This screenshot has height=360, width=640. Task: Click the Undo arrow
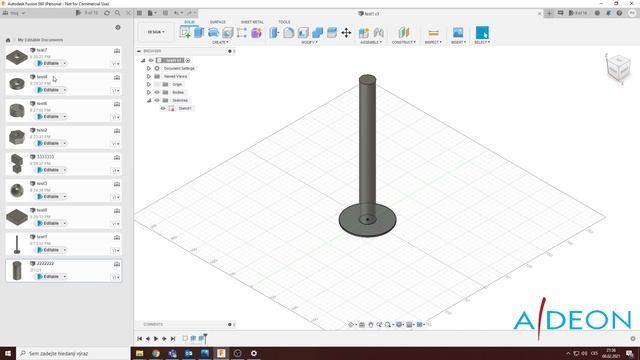176,13
